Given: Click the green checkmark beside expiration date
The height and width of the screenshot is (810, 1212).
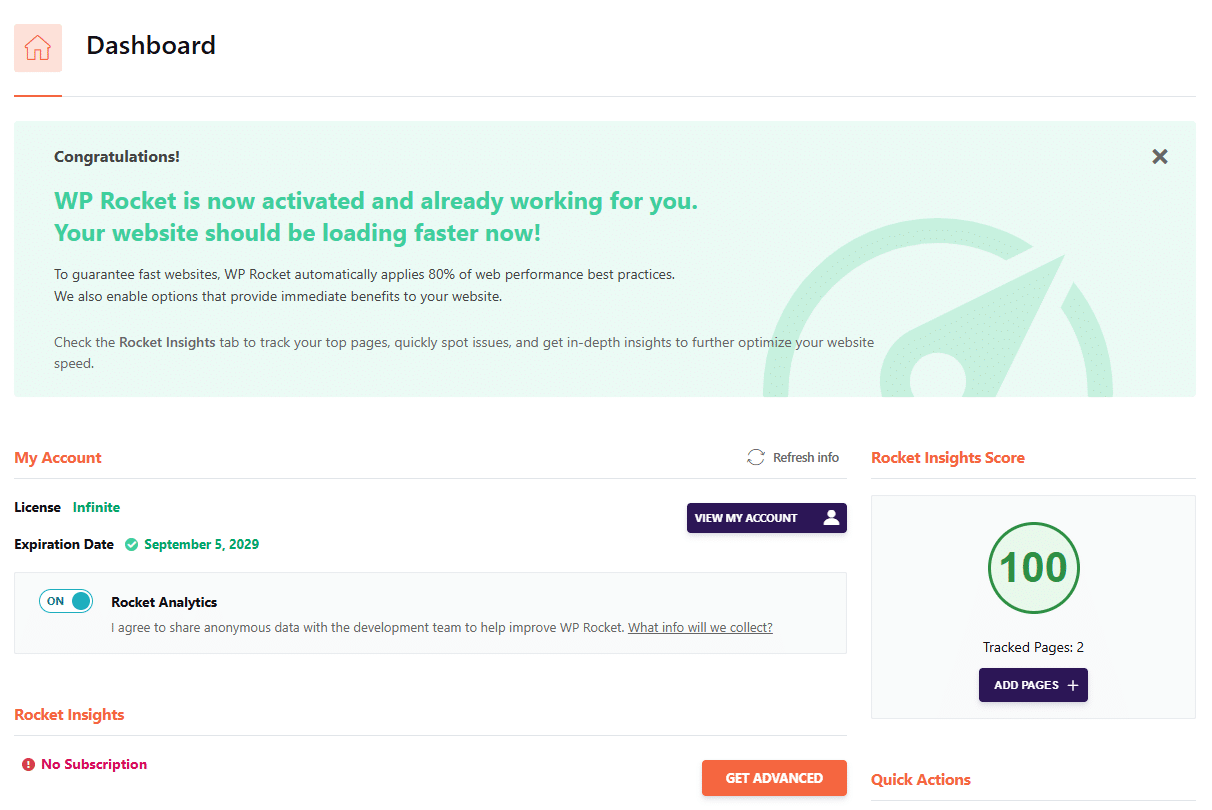Looking at the screenshot, I should pos(132,545).
